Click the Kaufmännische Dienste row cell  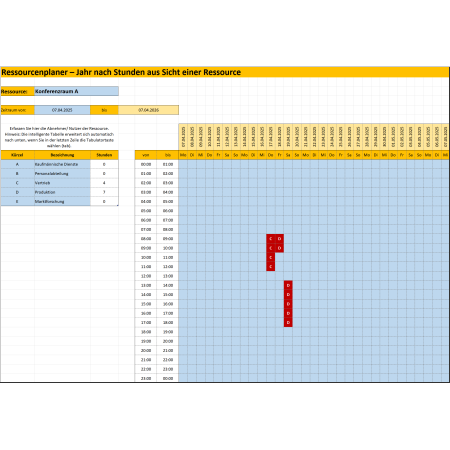coord(62,164)
